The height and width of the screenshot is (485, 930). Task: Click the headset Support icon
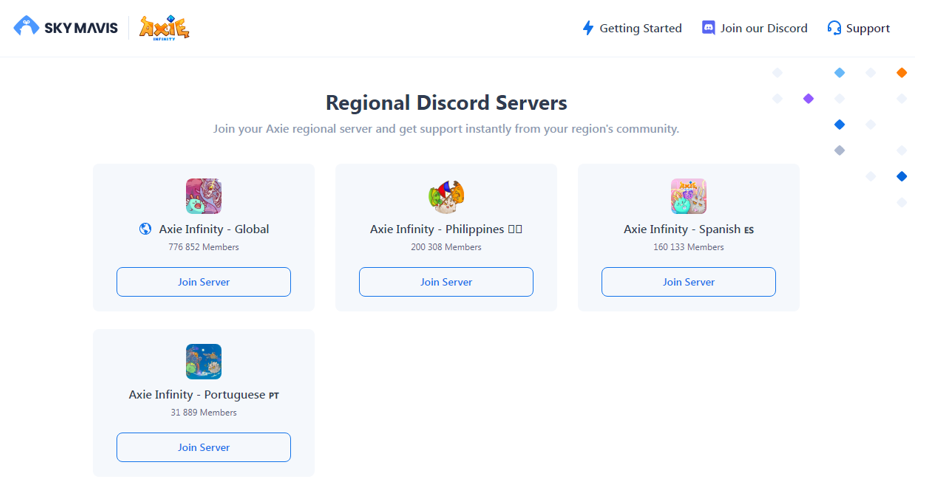[834, 28]
